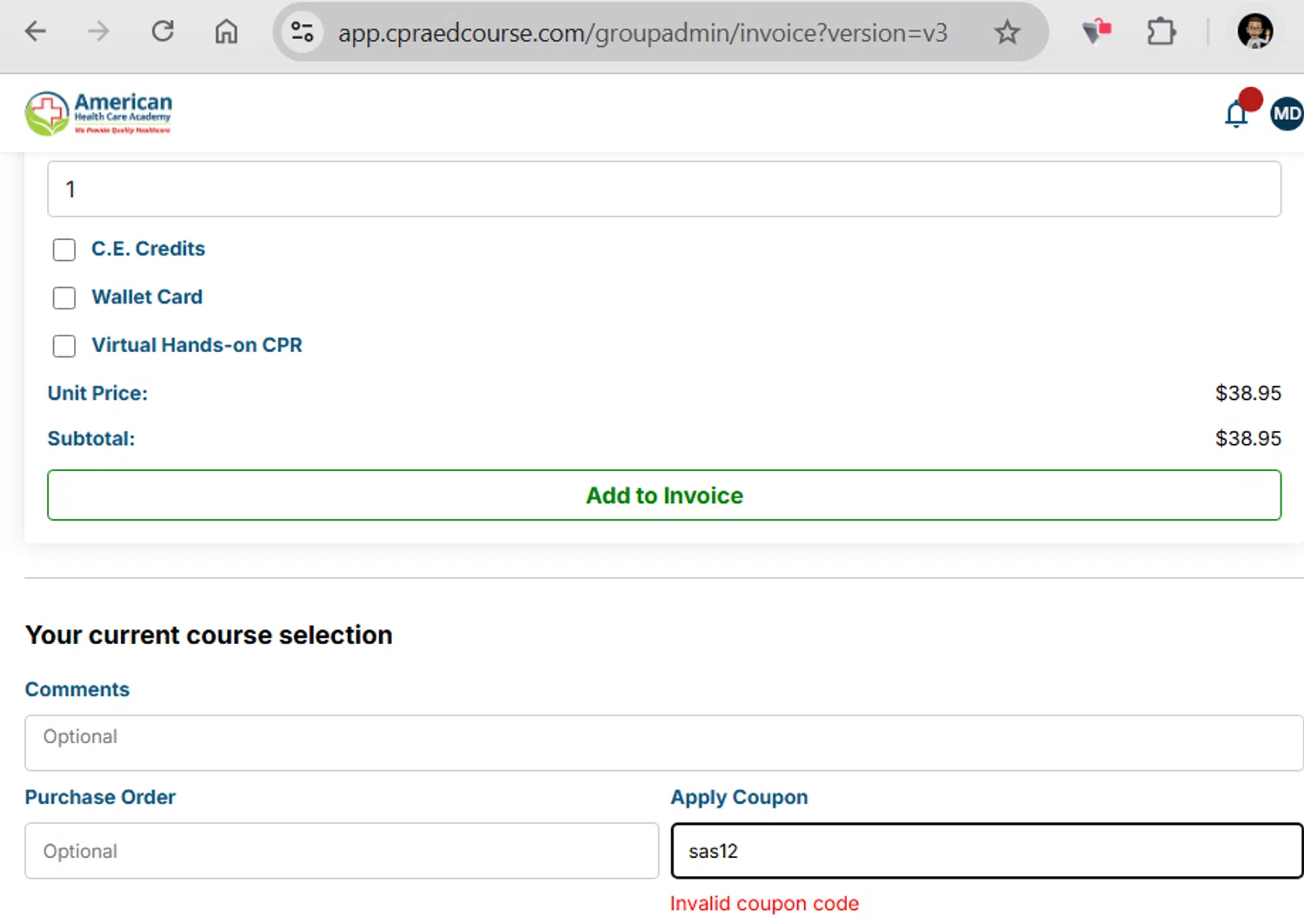Bookmark this page with the star icon
The width and height of the screenshot is (1304, 924).
(1007, 32)
